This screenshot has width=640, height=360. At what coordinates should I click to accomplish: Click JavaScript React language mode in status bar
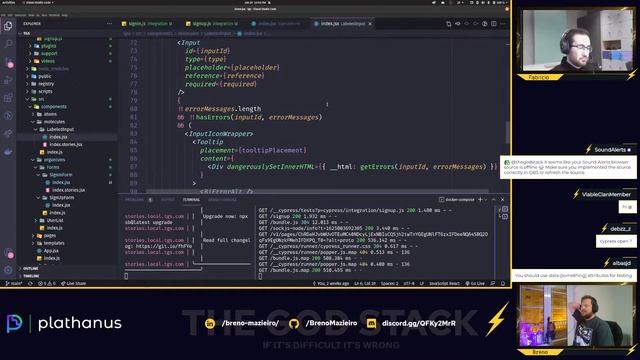(444, 283)
